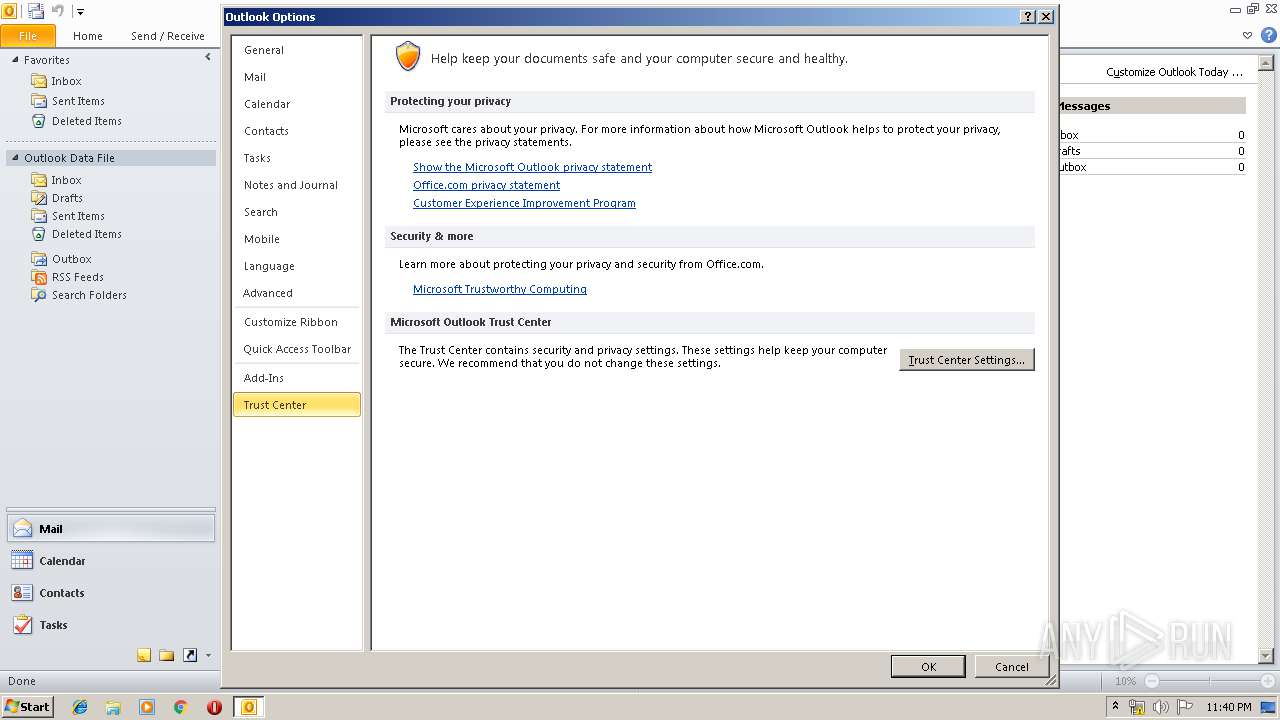Minimize the ribbon chevron
Screen dimensions: 1280x720
pyautogui.click(x=1248, y=35)
